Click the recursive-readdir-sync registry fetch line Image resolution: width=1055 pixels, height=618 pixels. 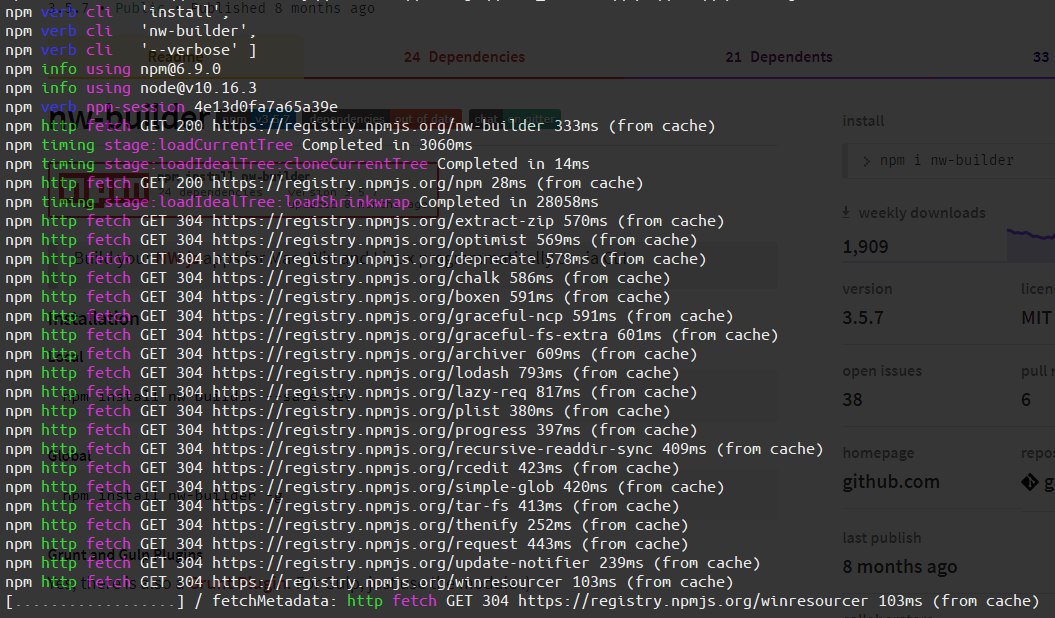click(x=414, y=449)
